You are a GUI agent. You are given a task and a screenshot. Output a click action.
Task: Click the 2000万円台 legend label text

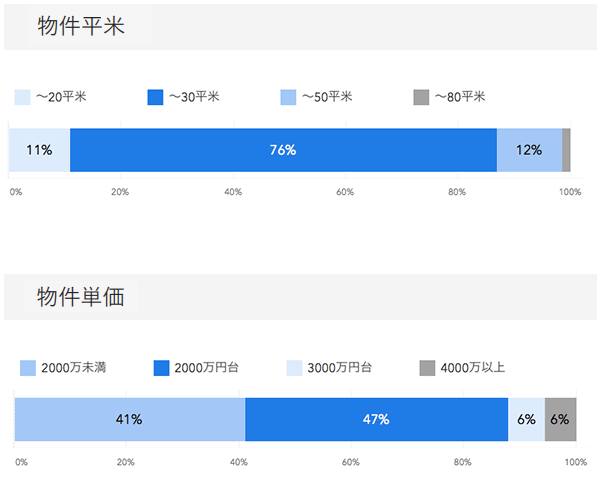click(206, 368)
